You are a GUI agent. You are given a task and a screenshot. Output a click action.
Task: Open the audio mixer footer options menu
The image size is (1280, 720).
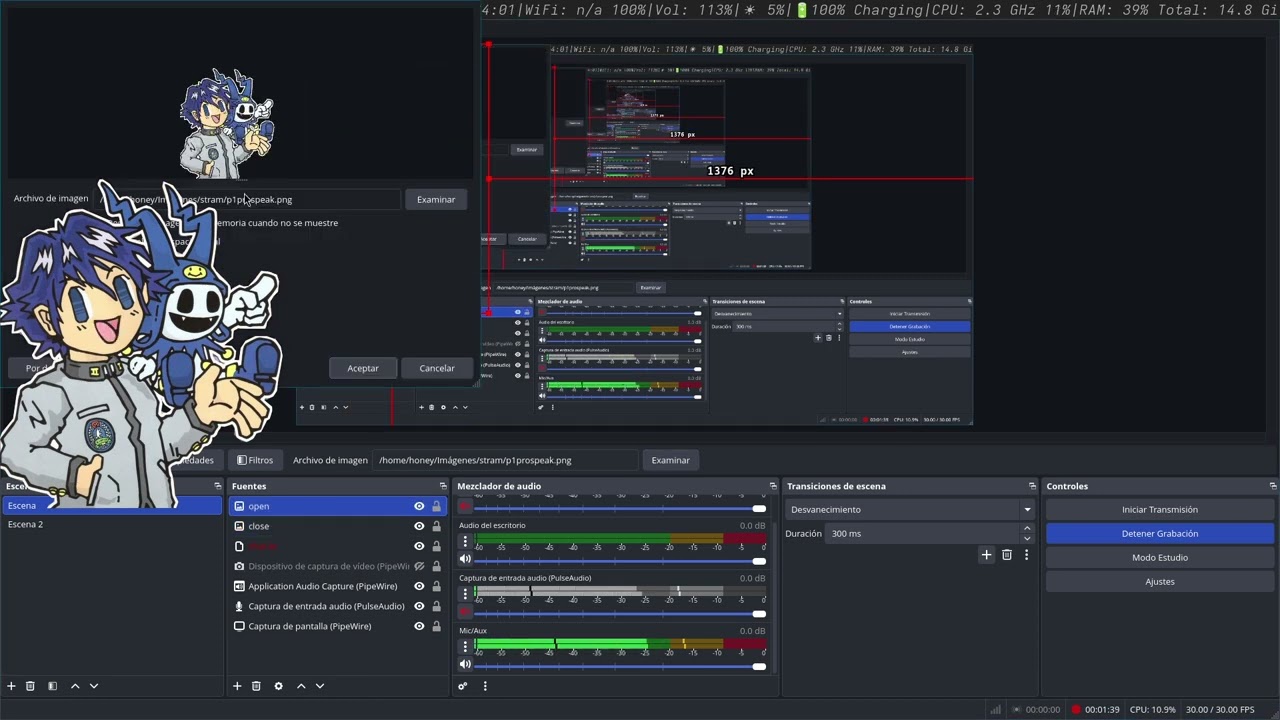coord(485,686)
